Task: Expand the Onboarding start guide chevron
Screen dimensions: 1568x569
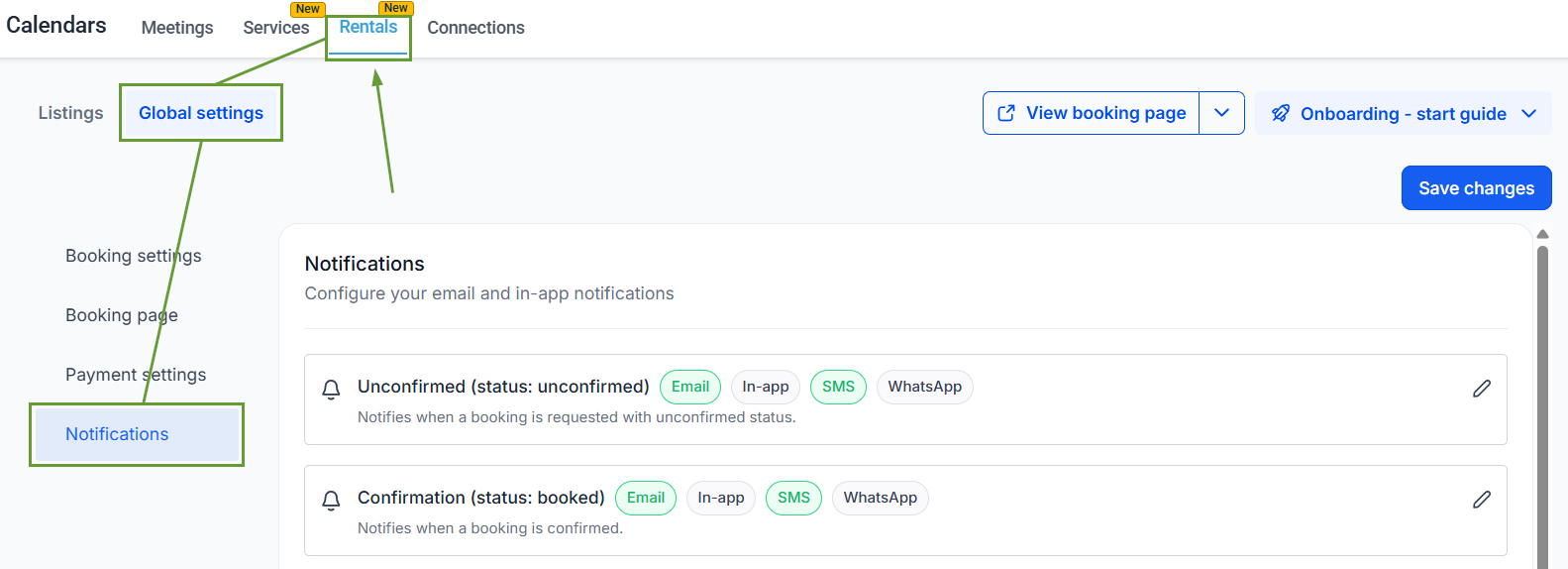Action: click(1529, 114)
